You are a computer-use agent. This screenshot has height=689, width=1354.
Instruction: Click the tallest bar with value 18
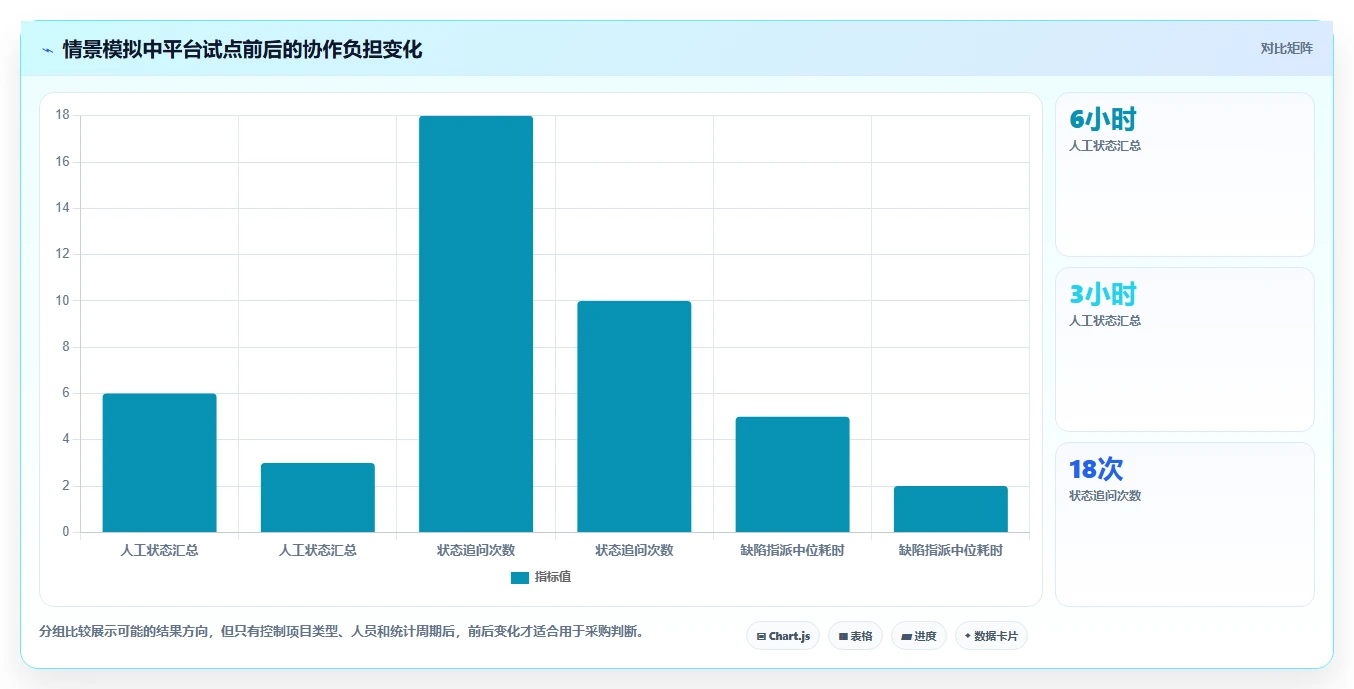tap(476, 324)
